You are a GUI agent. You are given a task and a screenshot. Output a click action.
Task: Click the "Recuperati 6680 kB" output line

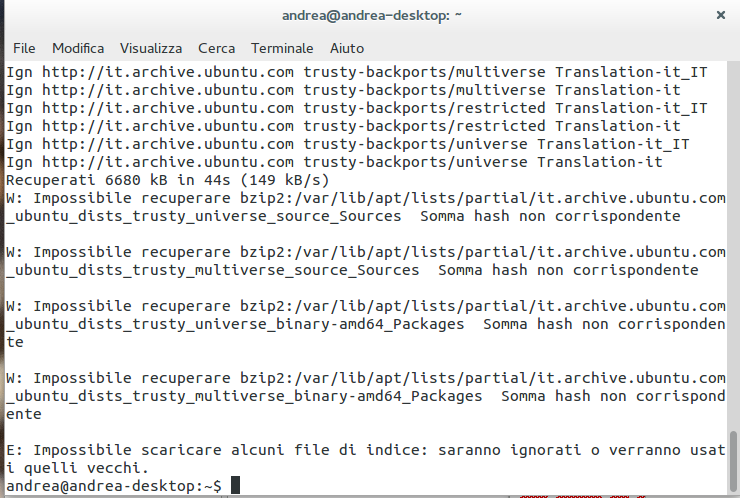(x=168, y=180)
